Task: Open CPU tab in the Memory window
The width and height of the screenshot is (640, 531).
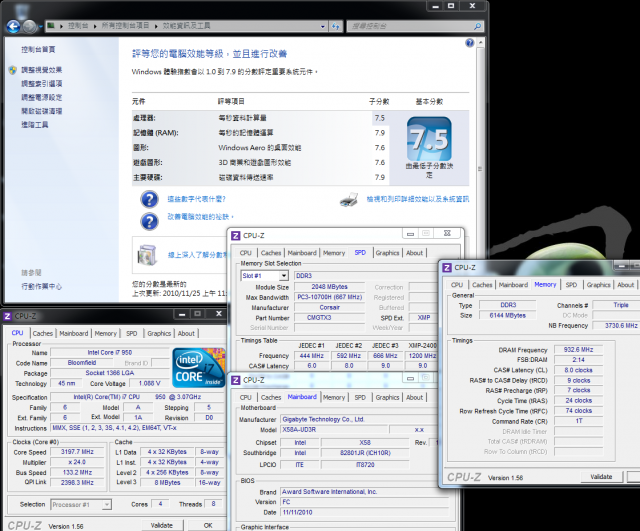Action: point(457,285)
